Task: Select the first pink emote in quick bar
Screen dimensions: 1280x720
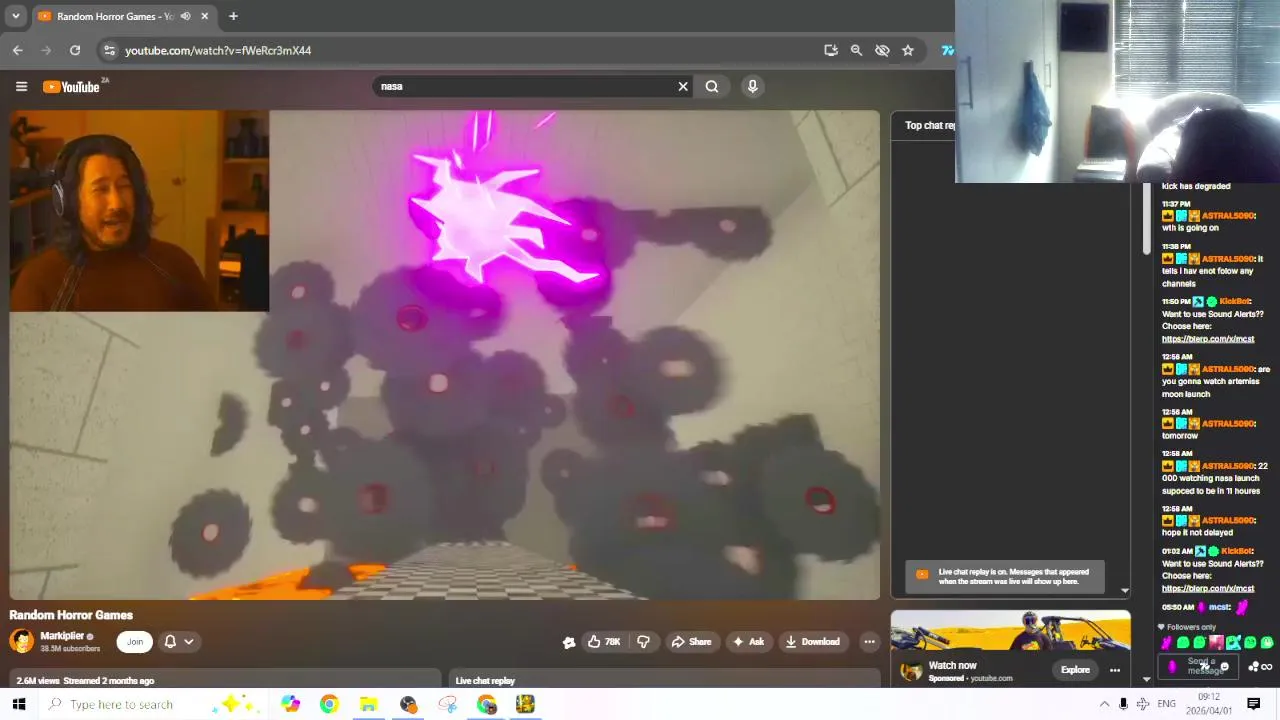Action: click(1166, 643)
